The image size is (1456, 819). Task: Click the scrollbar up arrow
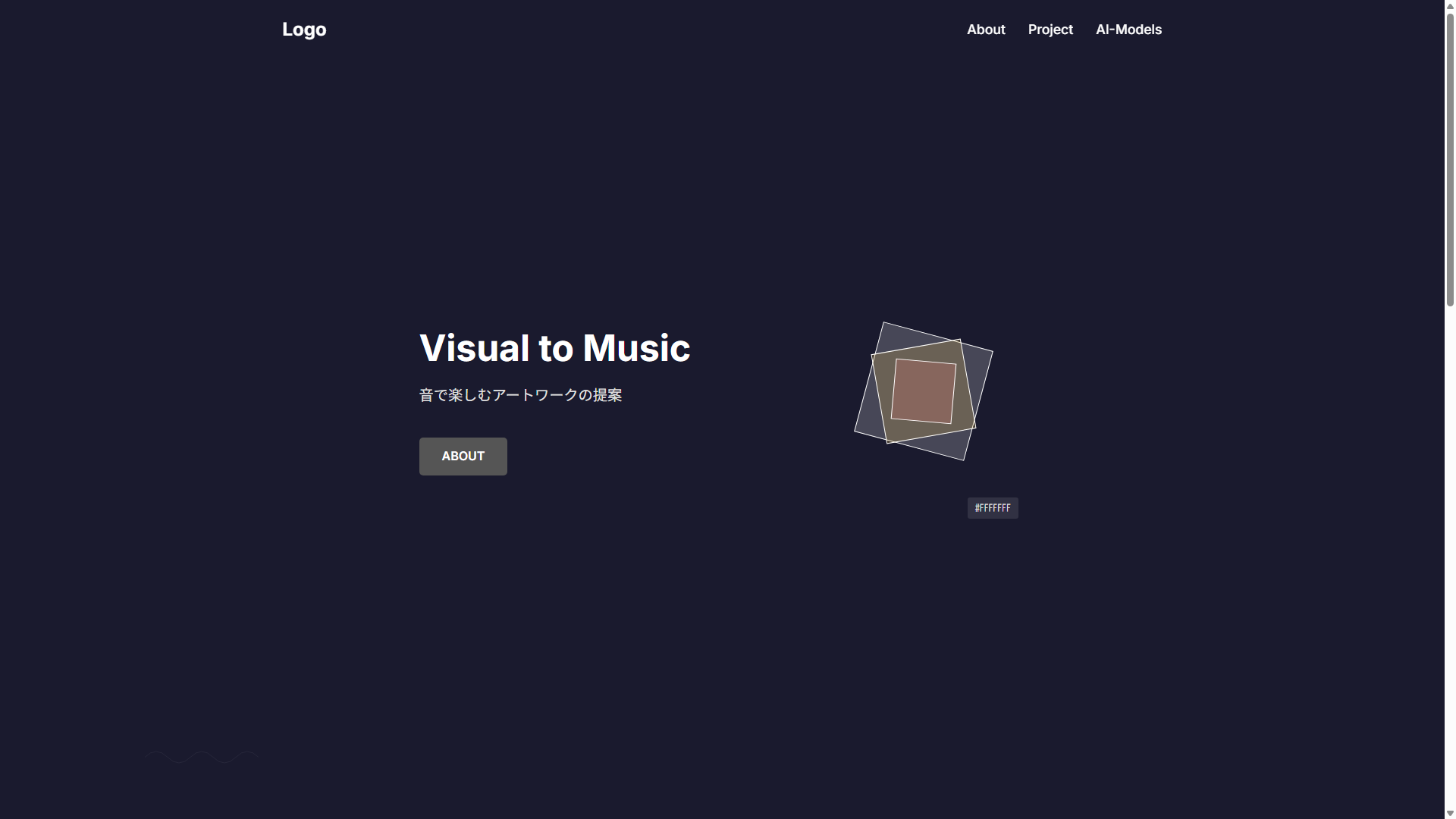click(x=1450, y=5)
